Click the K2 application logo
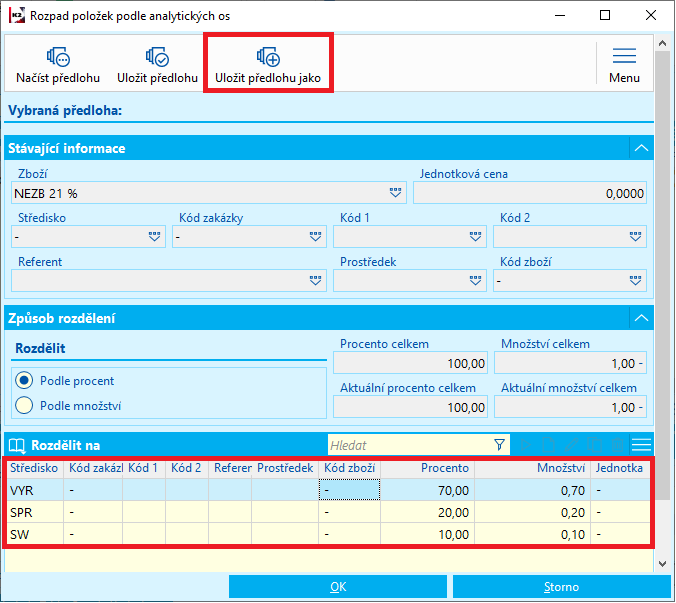Screen dimensions: 676x603 pos(17,16)
